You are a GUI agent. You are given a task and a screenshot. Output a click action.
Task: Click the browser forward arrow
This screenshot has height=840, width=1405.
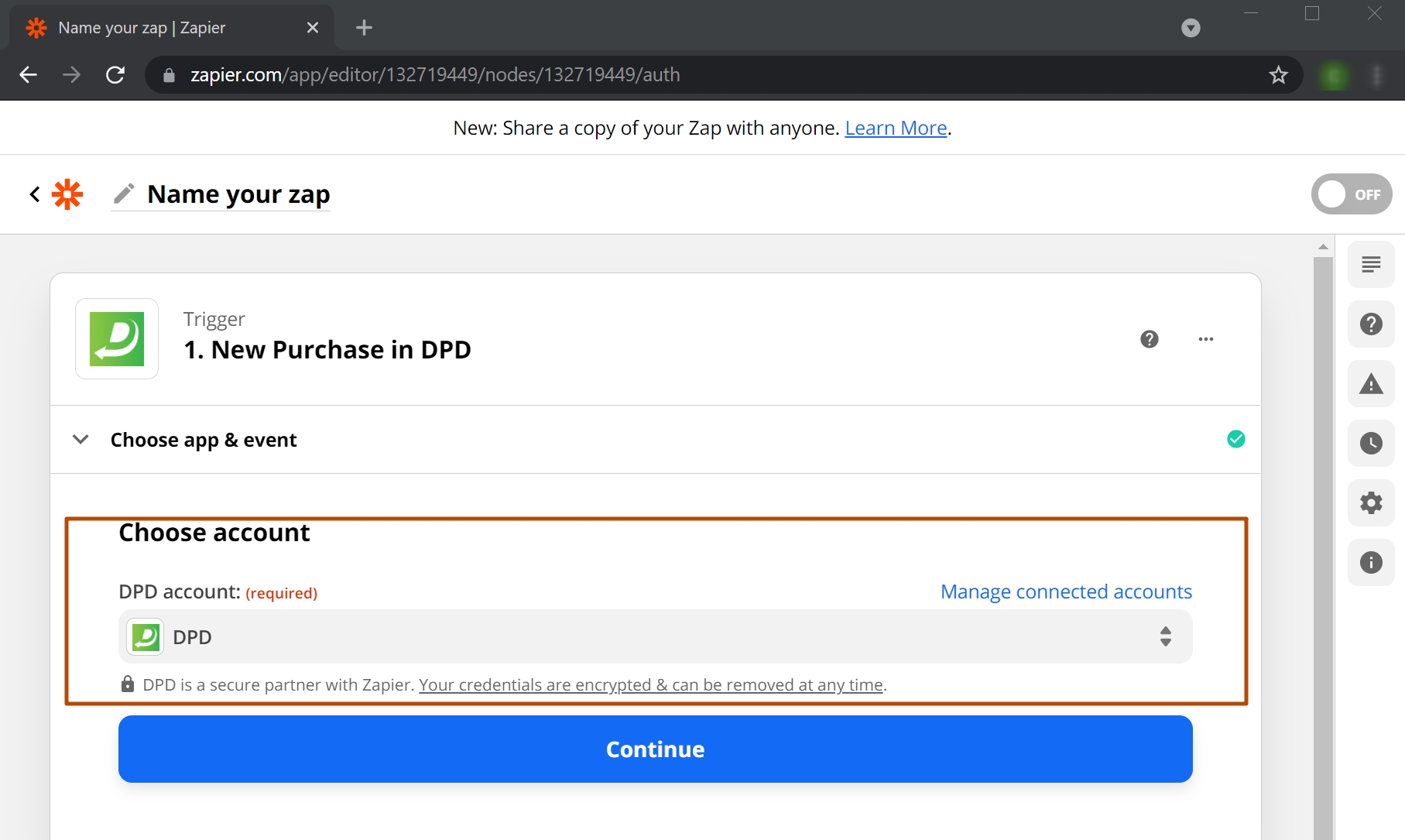(x=72, y=75)
